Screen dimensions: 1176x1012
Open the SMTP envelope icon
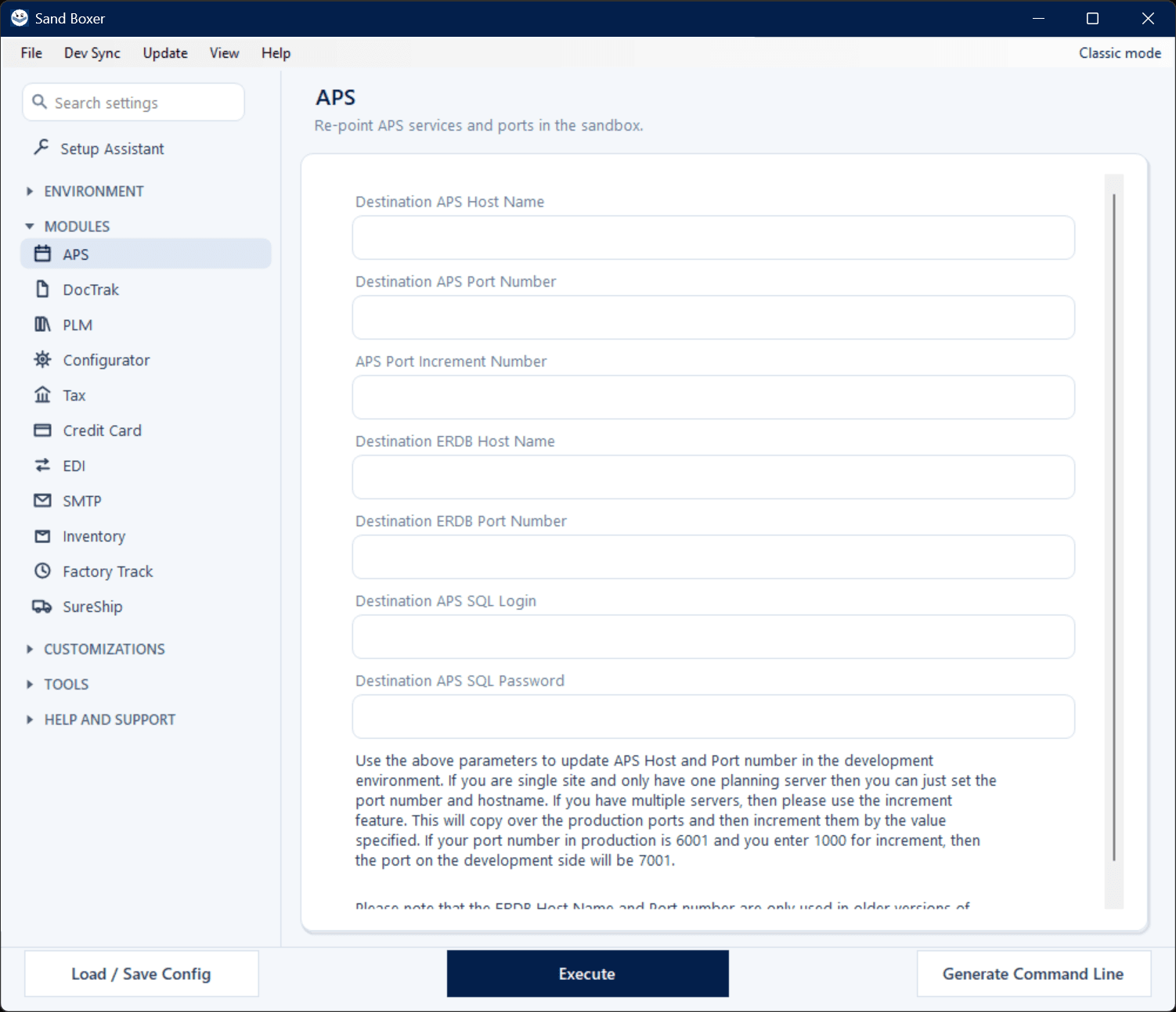coord(43,501)
